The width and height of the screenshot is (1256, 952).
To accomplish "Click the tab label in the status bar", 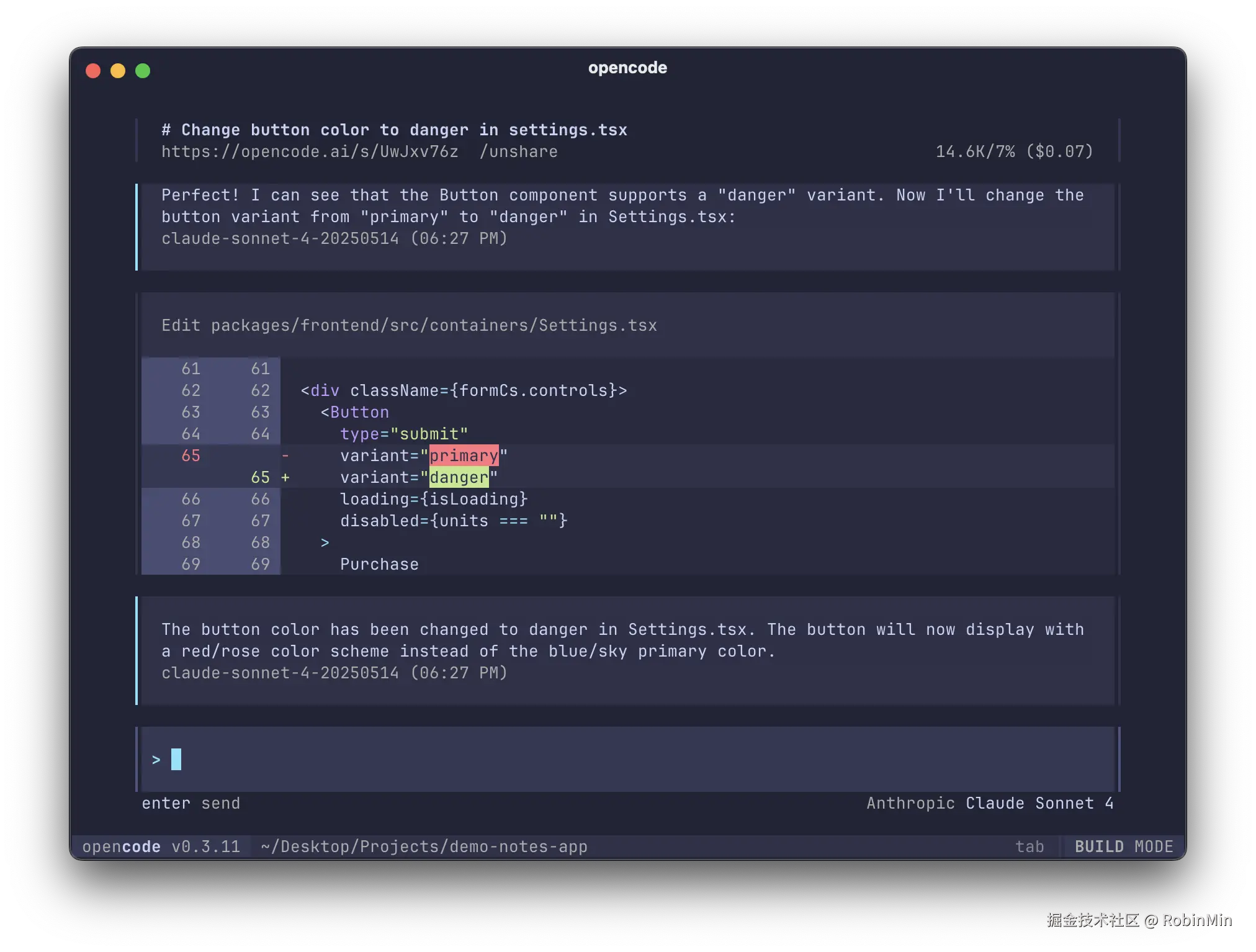I will pos(1030,846).
